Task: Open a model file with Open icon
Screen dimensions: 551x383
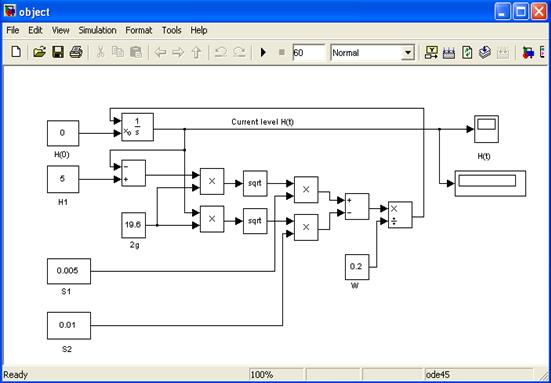Action: point(39,53)
